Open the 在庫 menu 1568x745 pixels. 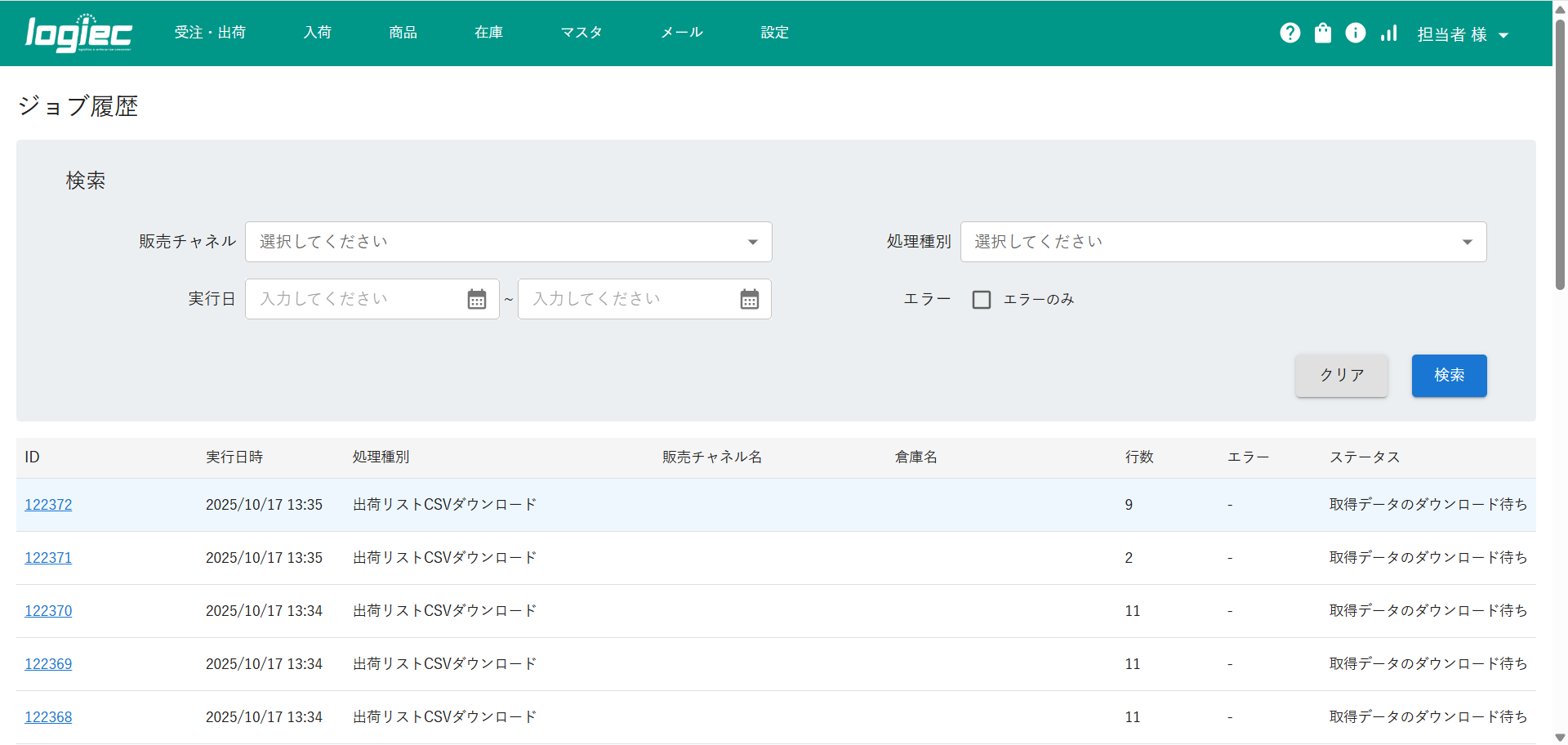click(488, 33)
